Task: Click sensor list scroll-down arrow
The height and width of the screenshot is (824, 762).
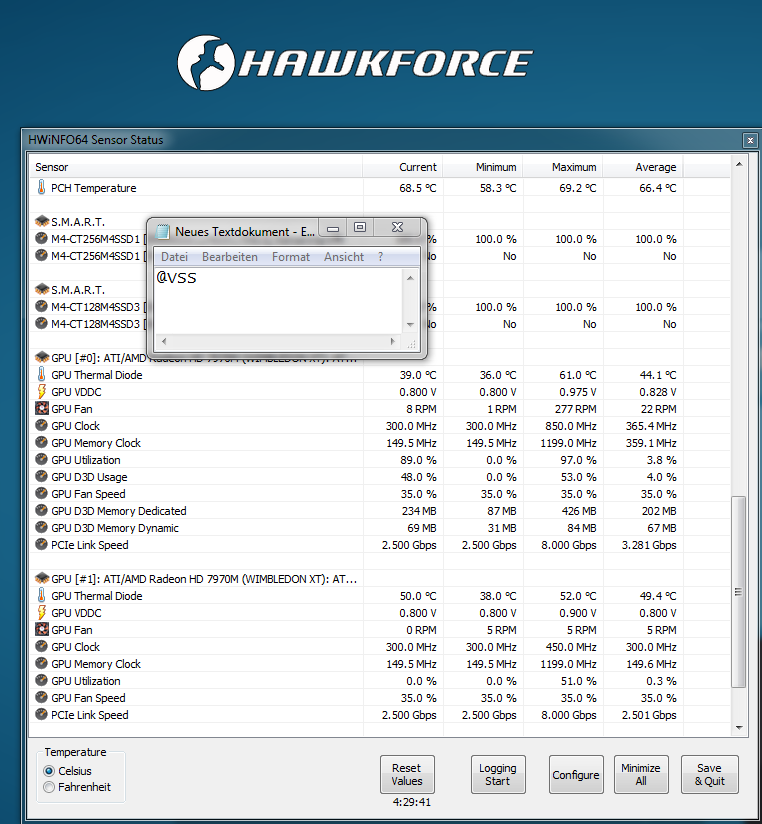Action: click(x=739, y=728)
